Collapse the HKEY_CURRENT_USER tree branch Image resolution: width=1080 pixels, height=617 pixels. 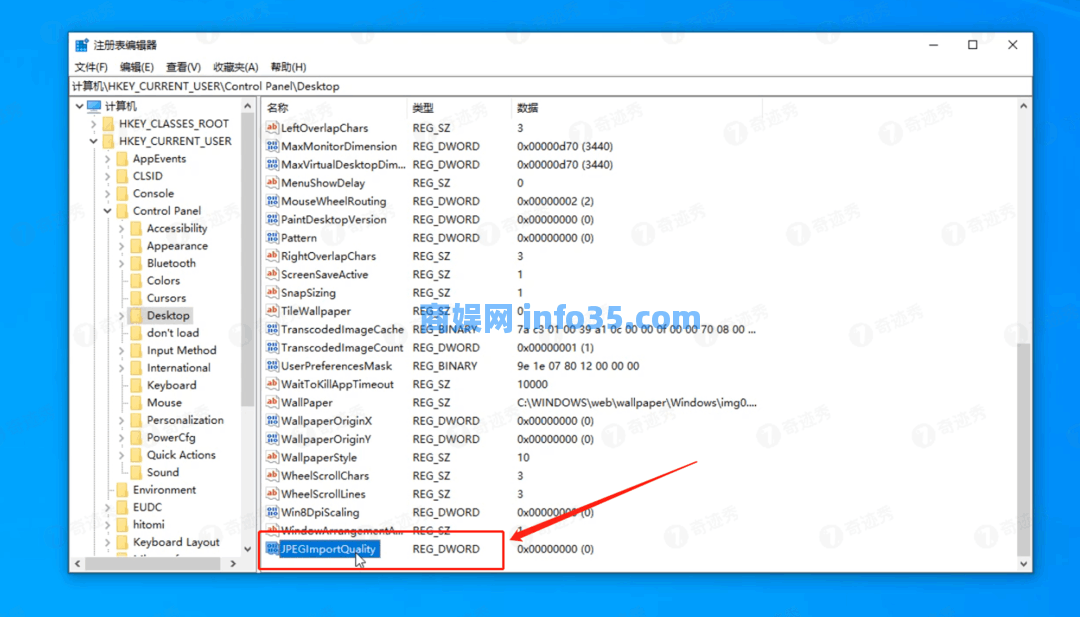point(93,141)
